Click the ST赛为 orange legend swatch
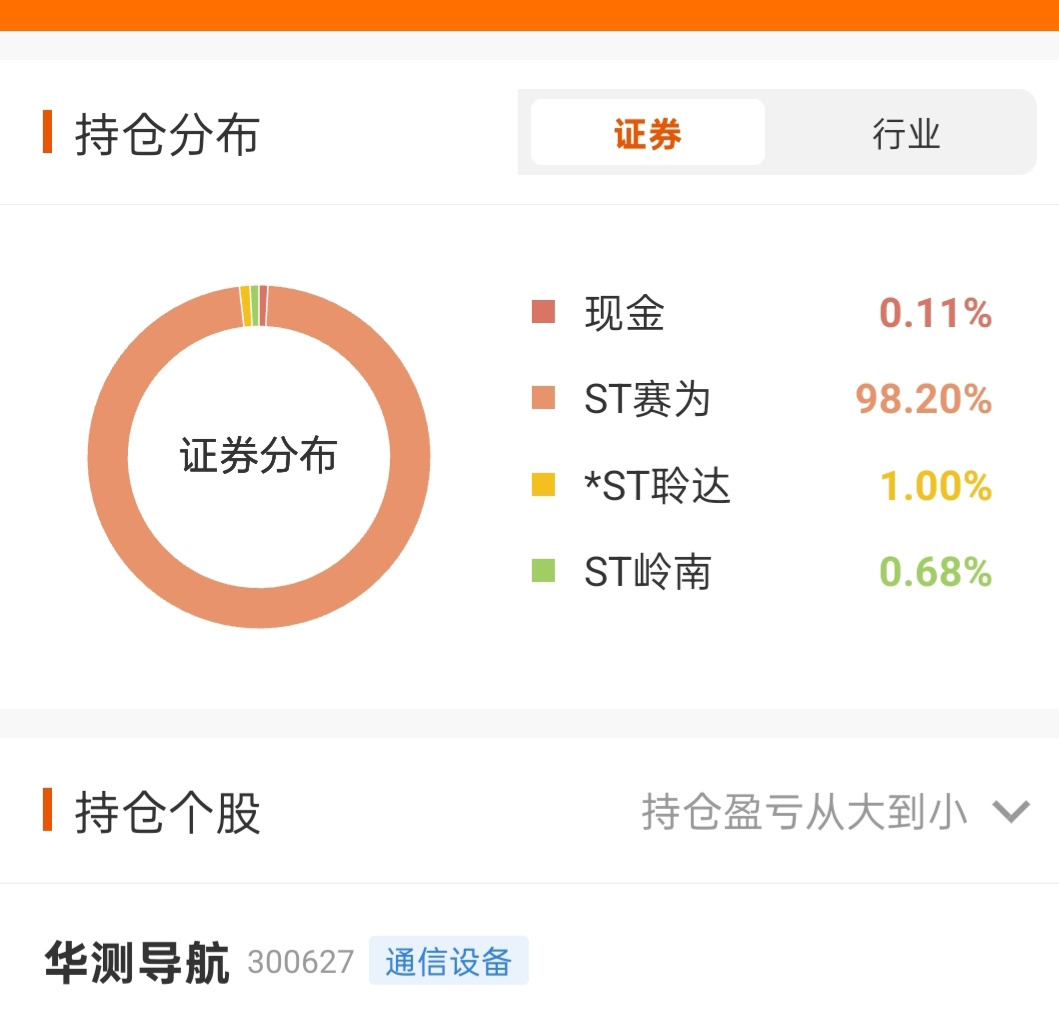 543,400
